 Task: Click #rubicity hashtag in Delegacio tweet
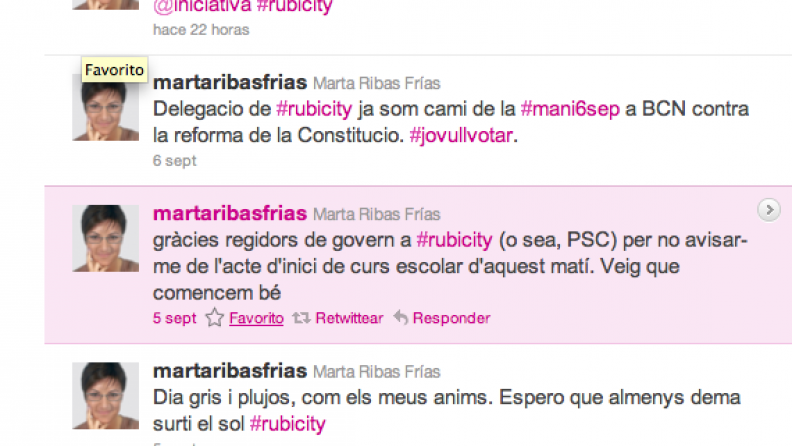[314, 109]
